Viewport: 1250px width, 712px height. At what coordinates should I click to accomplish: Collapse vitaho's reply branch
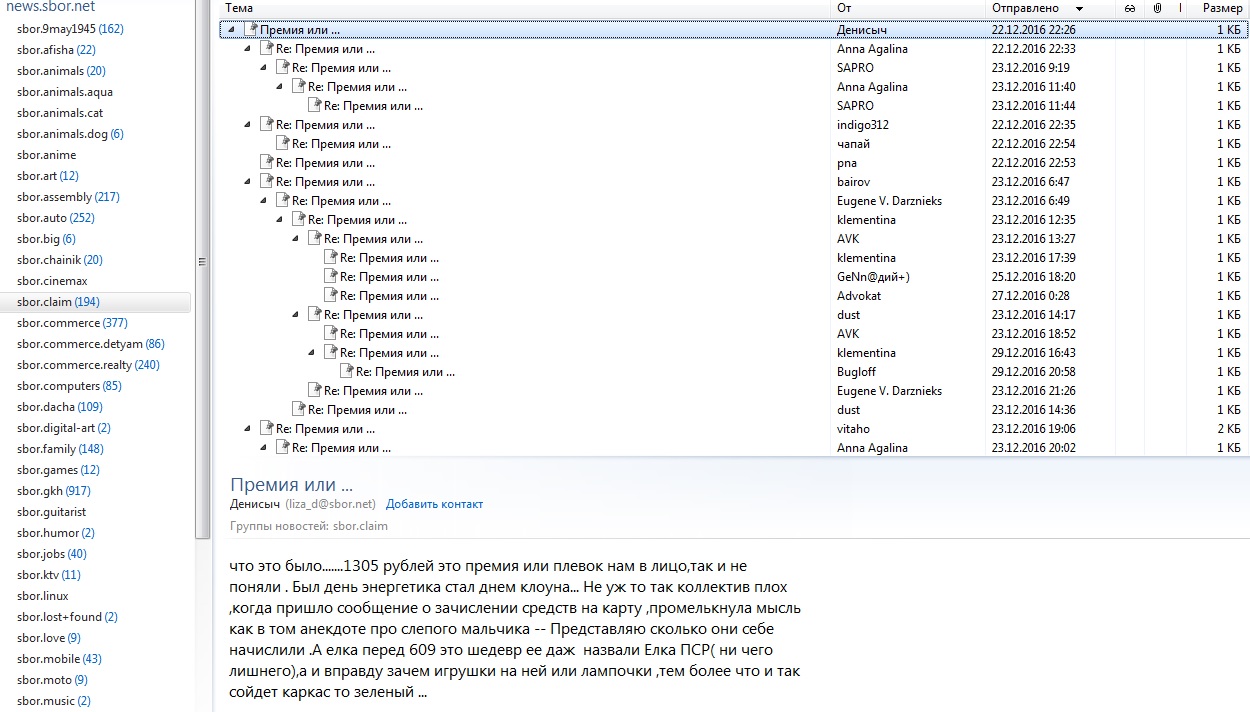coord(248,429)
